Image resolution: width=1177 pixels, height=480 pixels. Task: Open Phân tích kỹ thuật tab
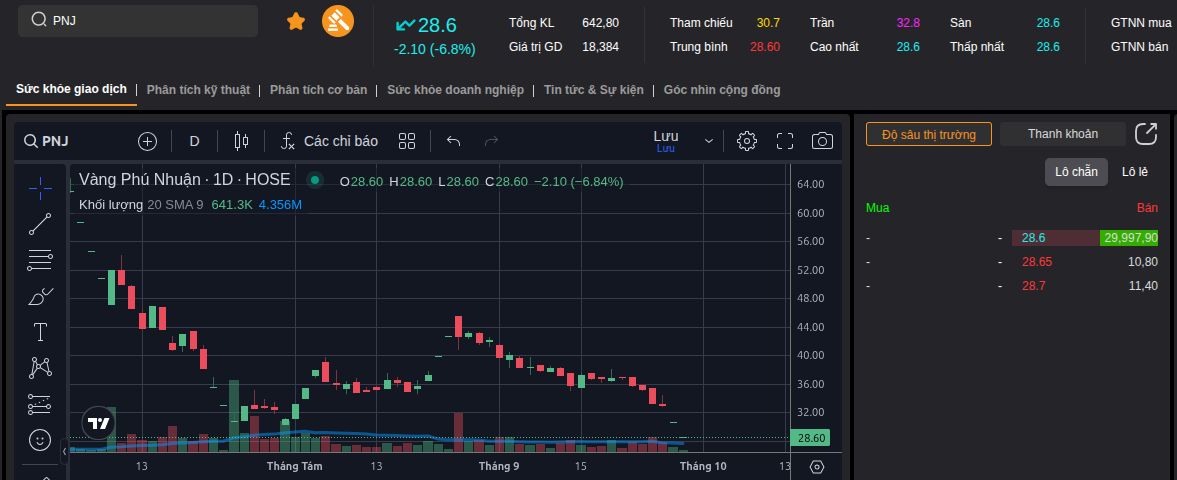click(198, 90)
